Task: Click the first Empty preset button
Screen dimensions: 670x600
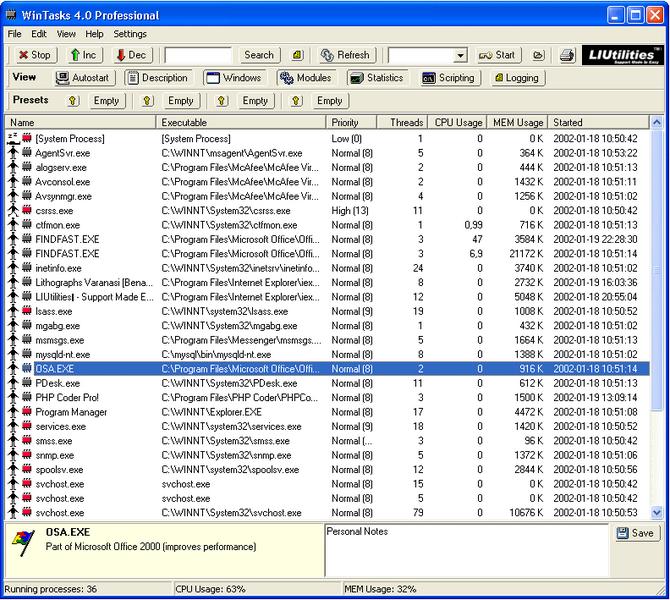Action: click(x=106, y=101)
